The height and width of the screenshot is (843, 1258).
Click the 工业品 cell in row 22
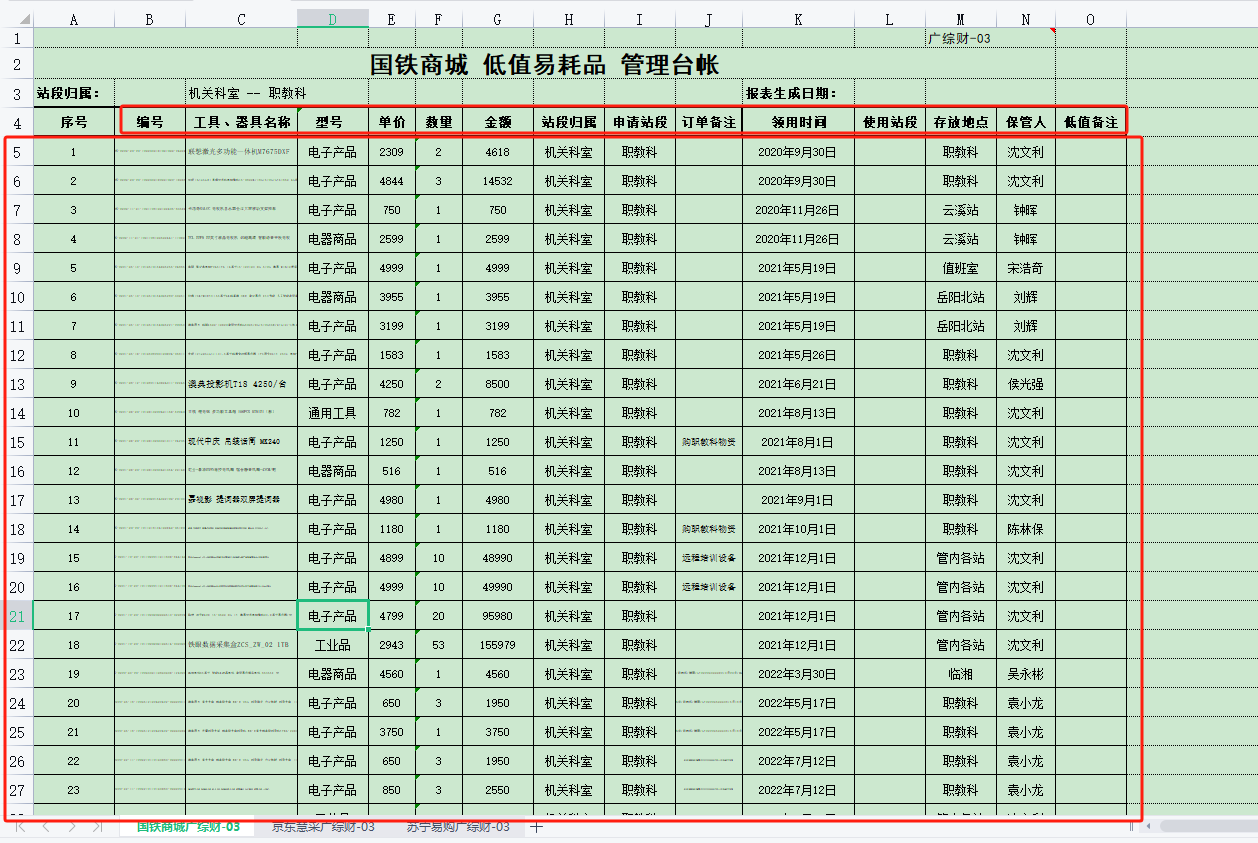[333, 645]
